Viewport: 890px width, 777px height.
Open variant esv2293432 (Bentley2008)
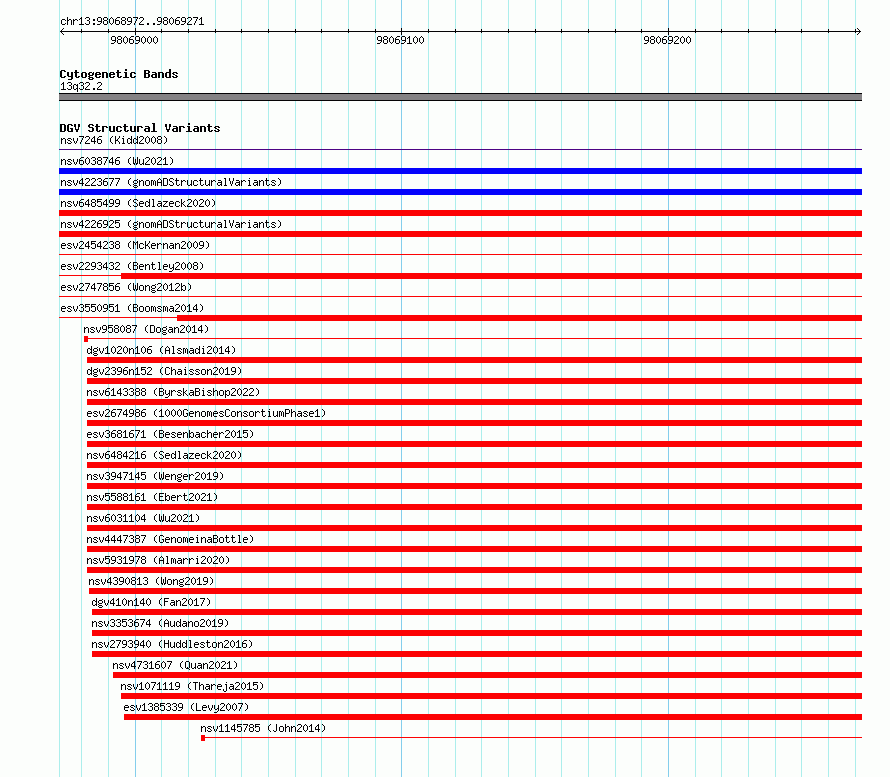coord(132,266)
